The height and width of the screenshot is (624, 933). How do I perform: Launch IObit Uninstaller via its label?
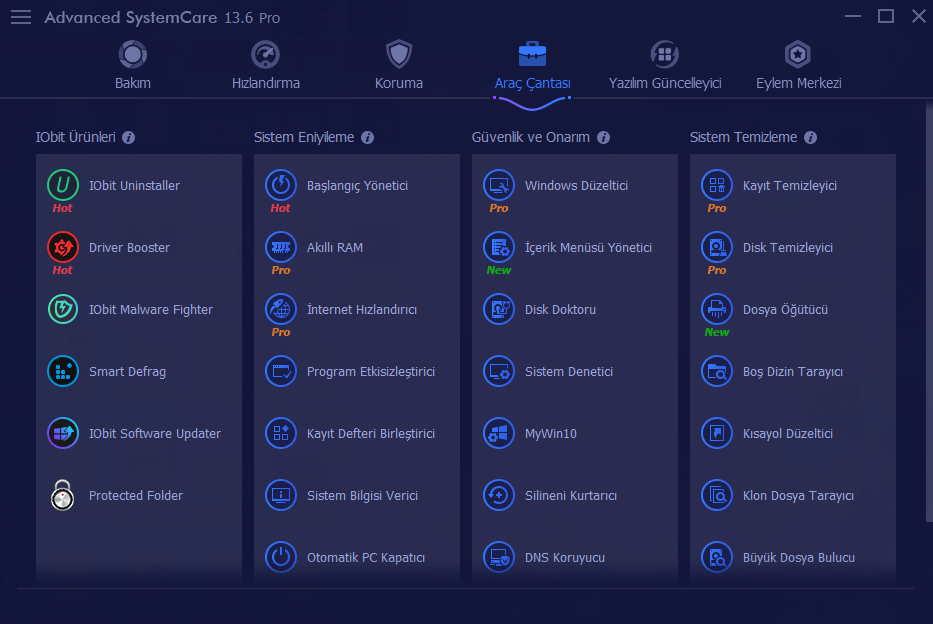(x=134, y=186)
